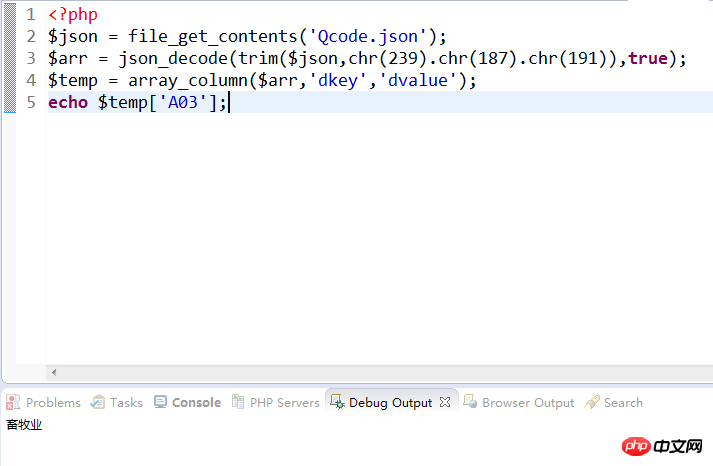Close the Debug Output view
Image resolution: width=713 pixels, height=466 pixels.
click(x=445, y=402)
